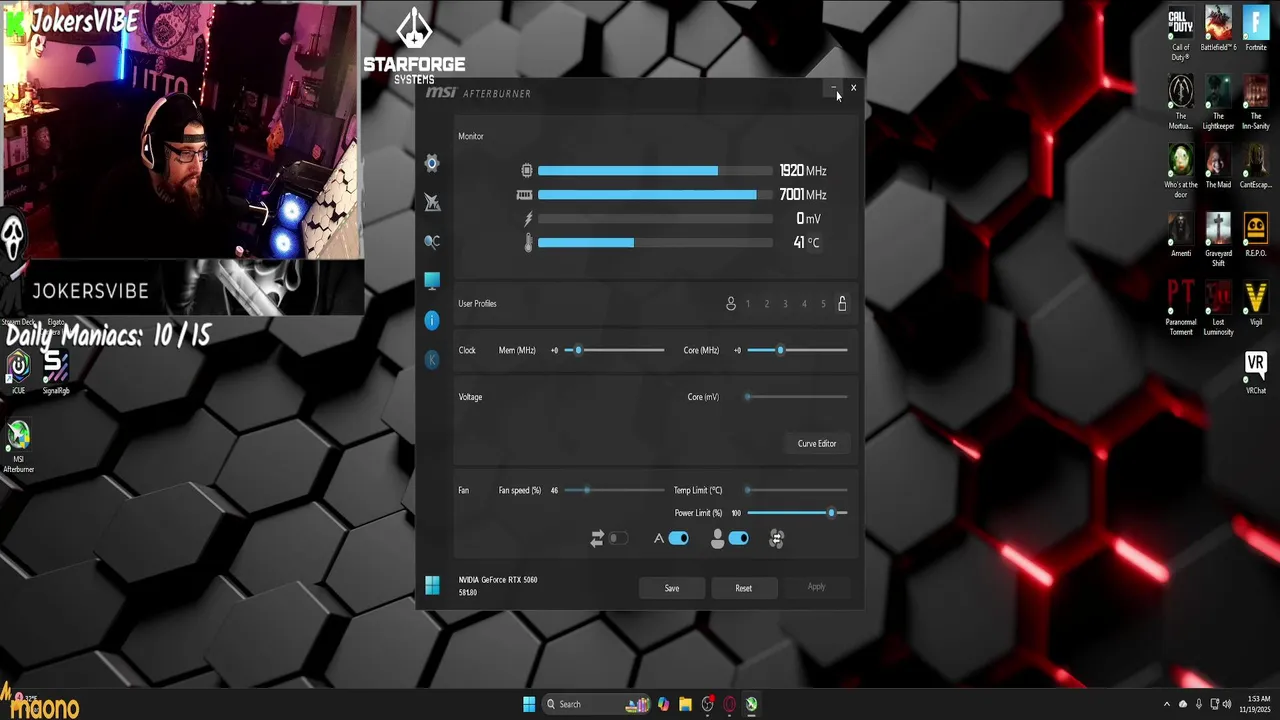Toggle the auto fan 'A' switch
The height and width of the screenshot is (720, 1280).
click(x=679, y=539)
